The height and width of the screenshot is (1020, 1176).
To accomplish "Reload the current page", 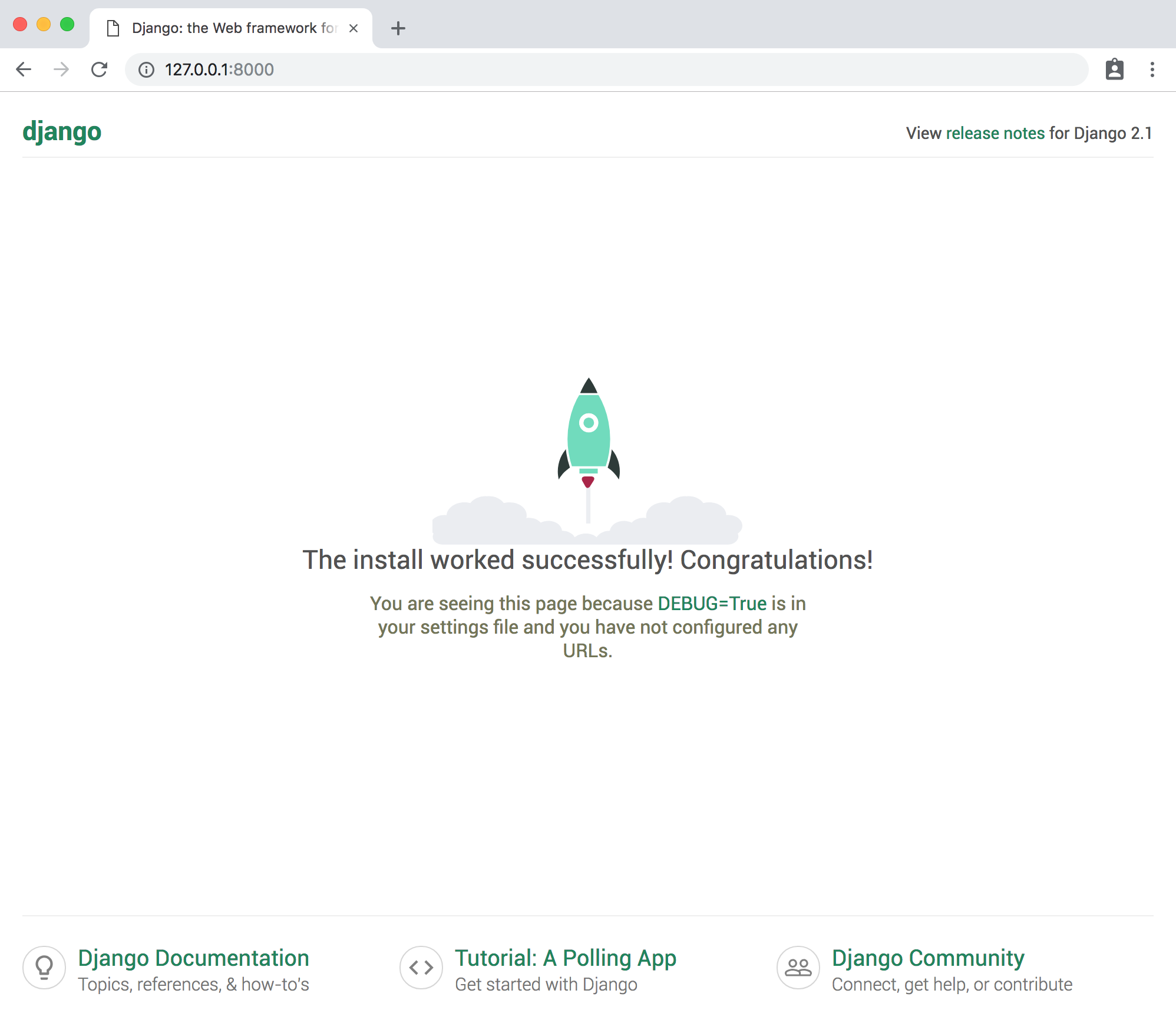I will click(x=99, y=69).
